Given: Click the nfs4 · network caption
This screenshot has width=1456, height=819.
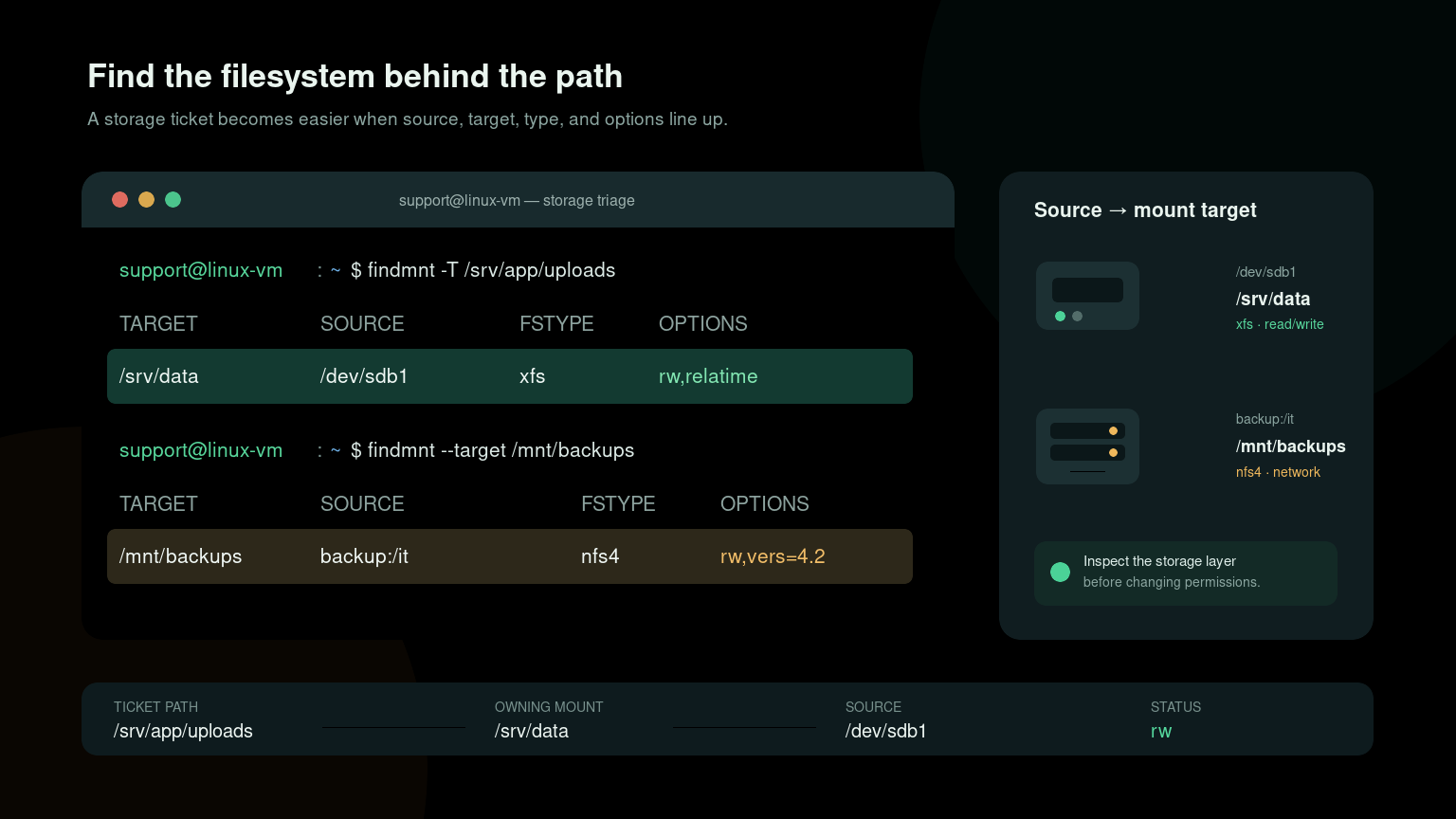Looking at the screenshot, I should 1278,472.
